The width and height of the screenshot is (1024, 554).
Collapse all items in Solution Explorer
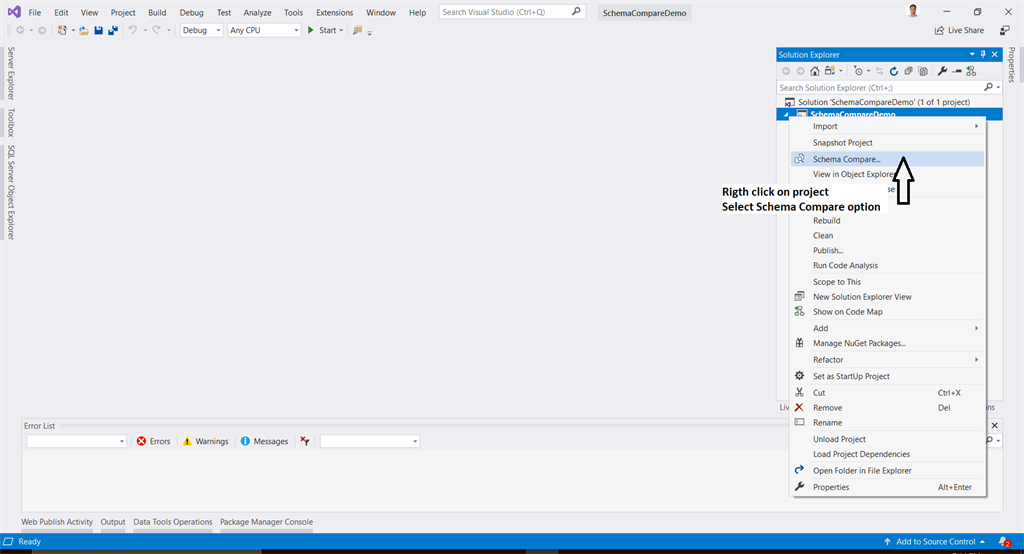(x=908, y=71)
